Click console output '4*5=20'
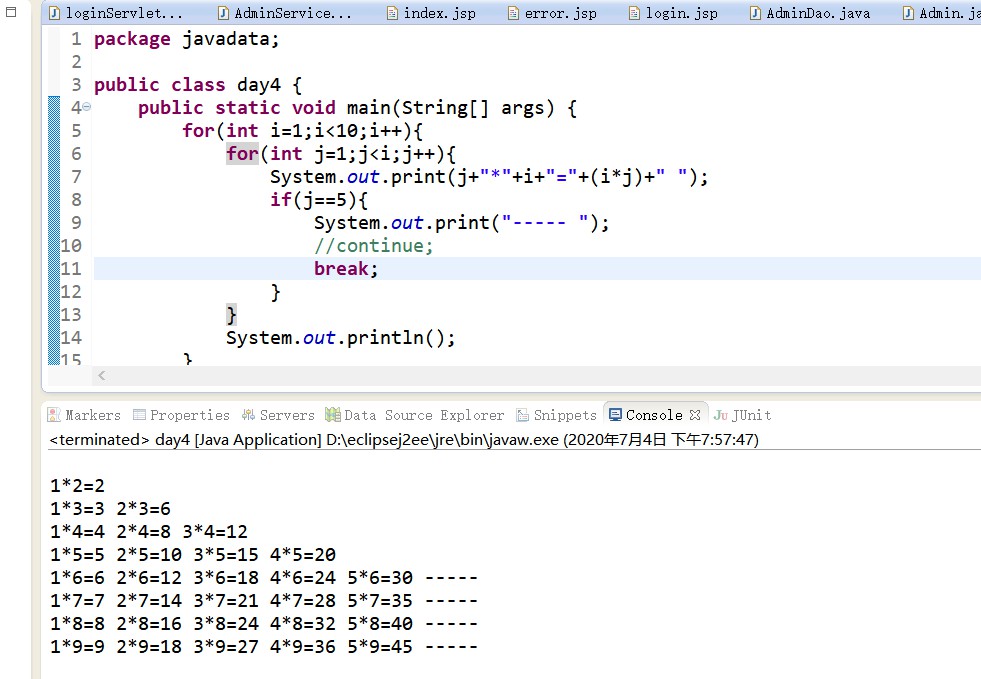Screen dimensions: 981x679 (x=303, y=554)
